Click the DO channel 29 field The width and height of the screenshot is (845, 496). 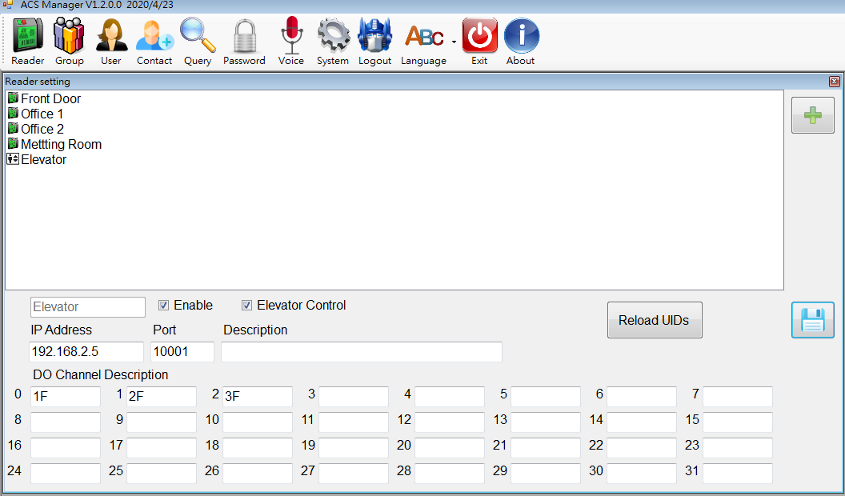(x=545, y=473)
